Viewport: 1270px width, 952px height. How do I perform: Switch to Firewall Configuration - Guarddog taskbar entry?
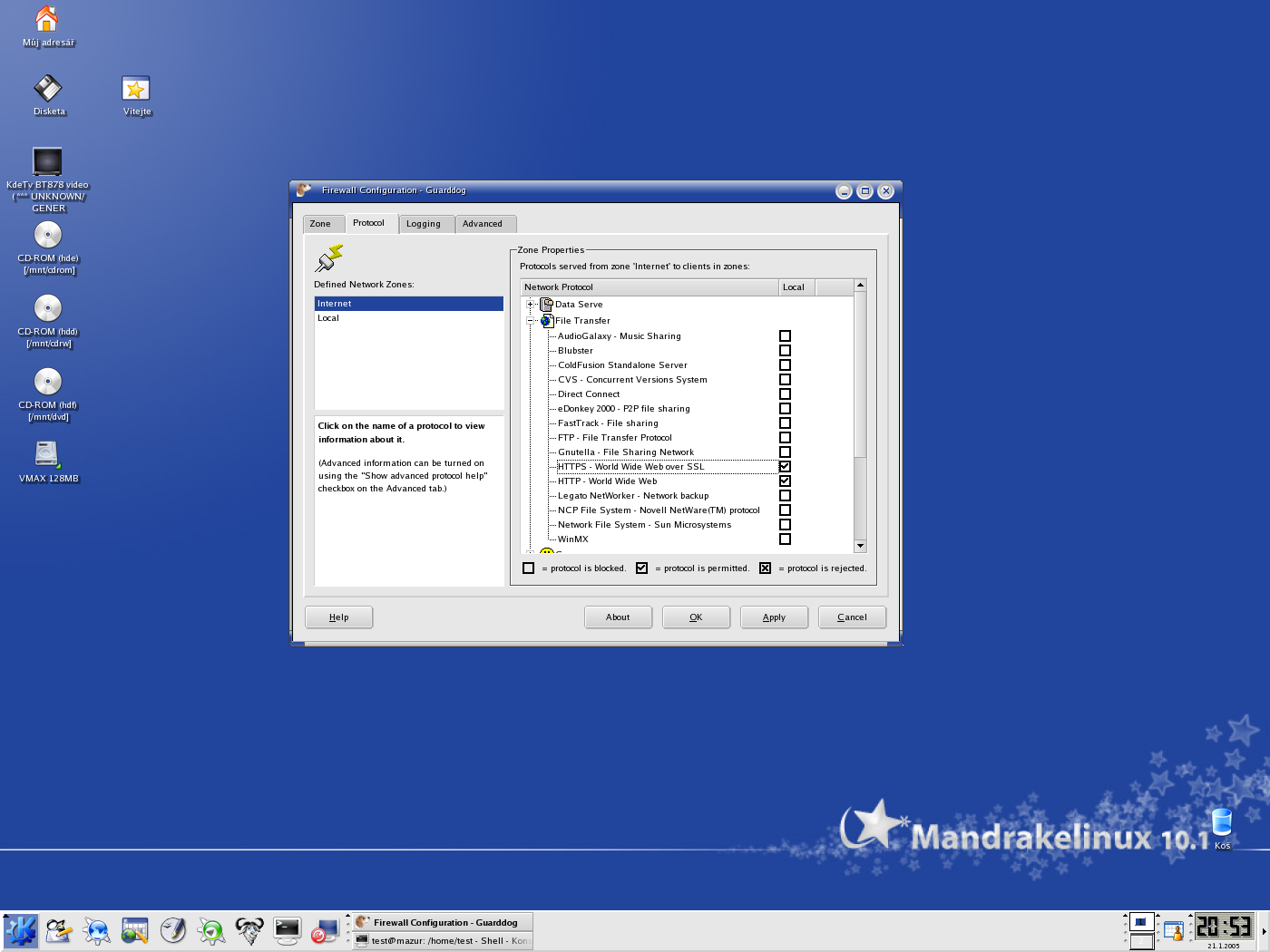tap(442, 922)
